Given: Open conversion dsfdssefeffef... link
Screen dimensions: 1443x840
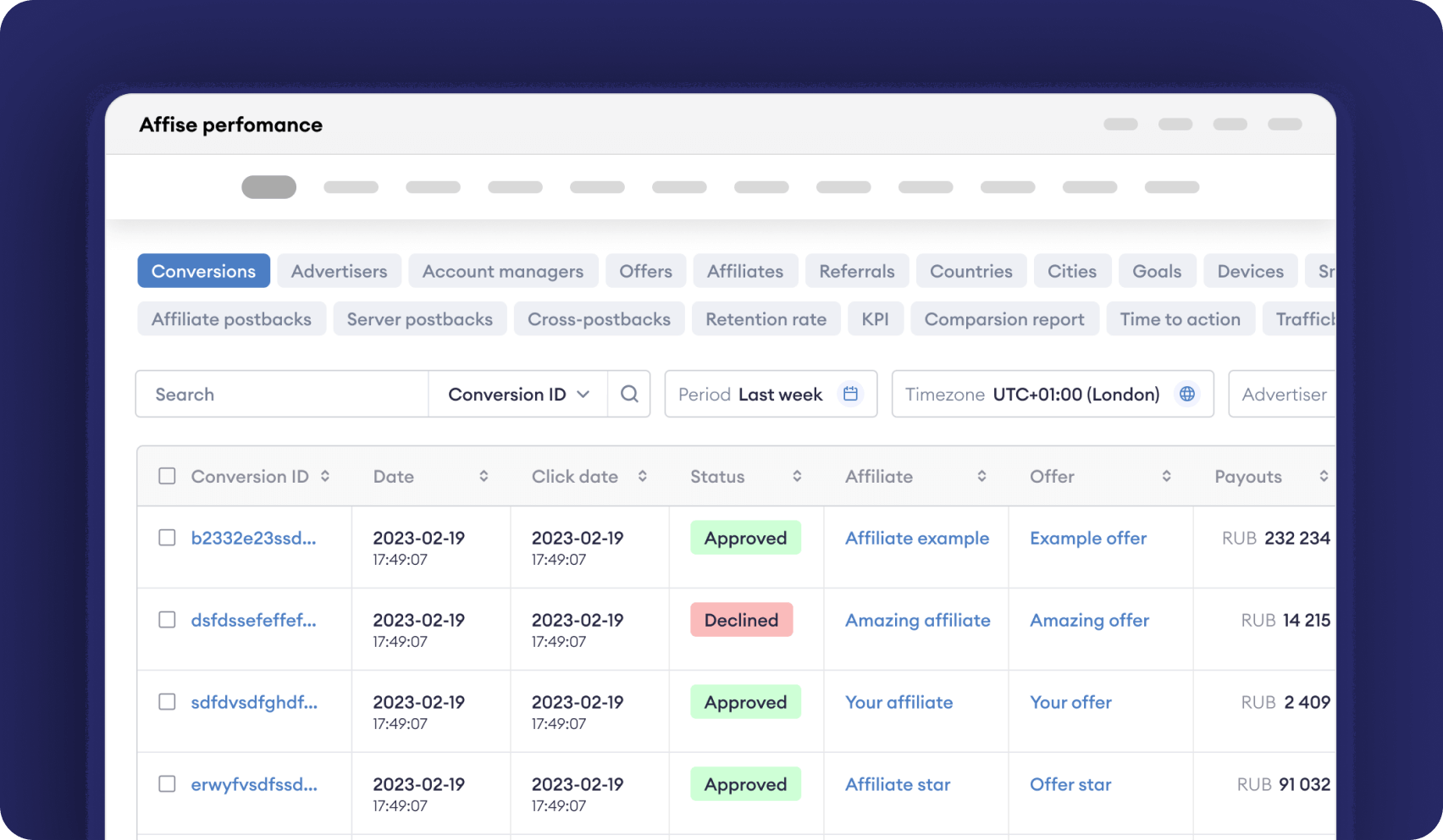Looking at the screenshot, I should [253, 620].
